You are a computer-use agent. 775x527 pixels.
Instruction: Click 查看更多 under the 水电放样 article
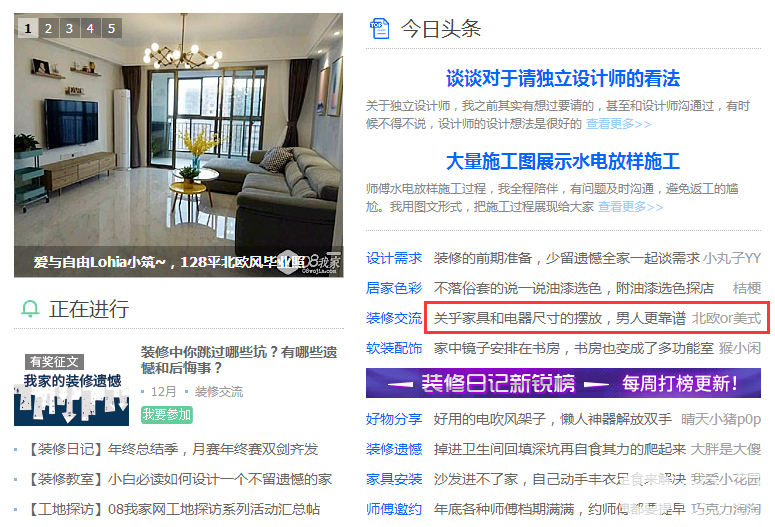[630, 207]
